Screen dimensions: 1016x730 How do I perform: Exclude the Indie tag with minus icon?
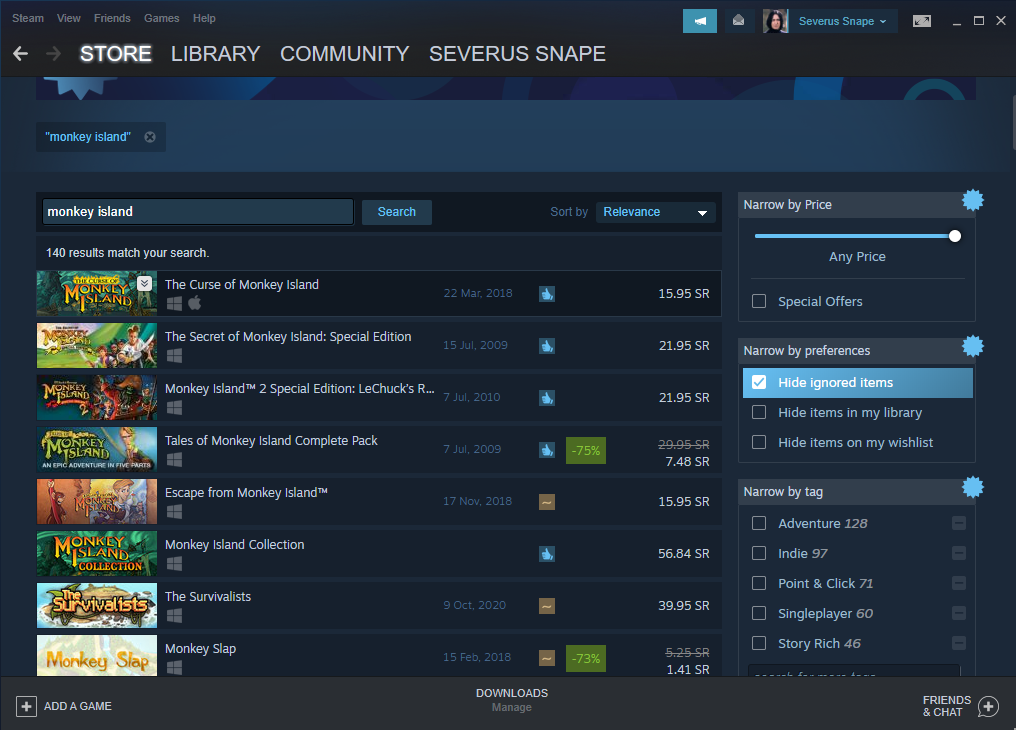[x=959, y=553]
